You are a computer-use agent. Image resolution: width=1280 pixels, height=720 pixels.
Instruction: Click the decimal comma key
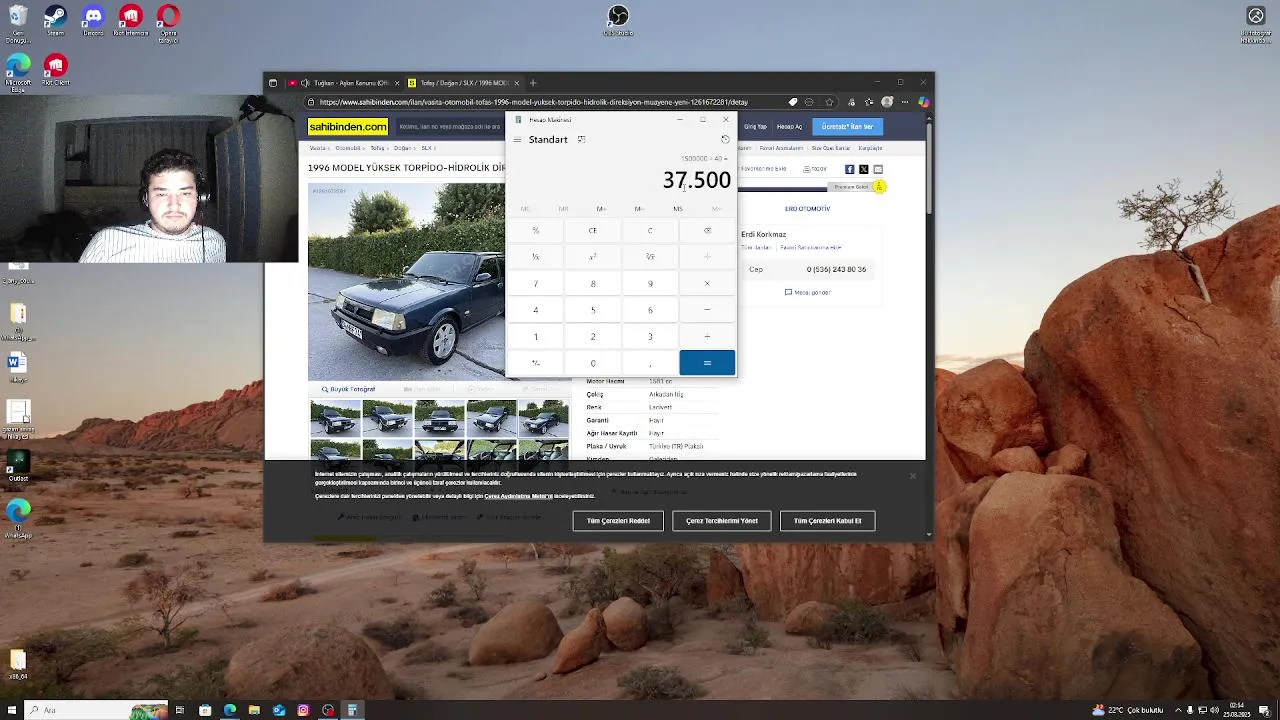pos(650,363)
